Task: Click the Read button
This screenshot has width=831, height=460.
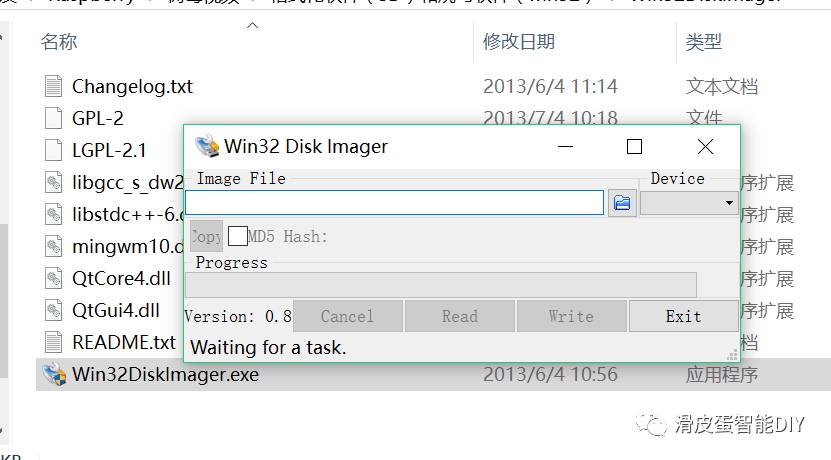Action: [x=459, y=316]
